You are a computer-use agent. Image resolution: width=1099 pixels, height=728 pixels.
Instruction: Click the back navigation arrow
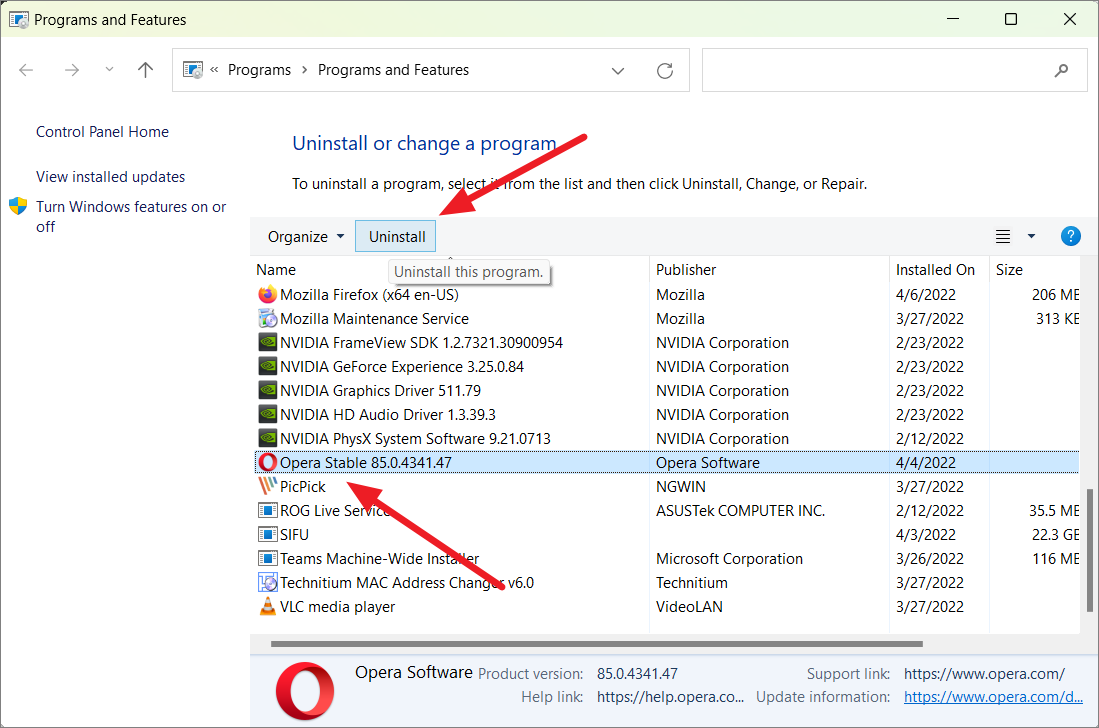[26, 69]
